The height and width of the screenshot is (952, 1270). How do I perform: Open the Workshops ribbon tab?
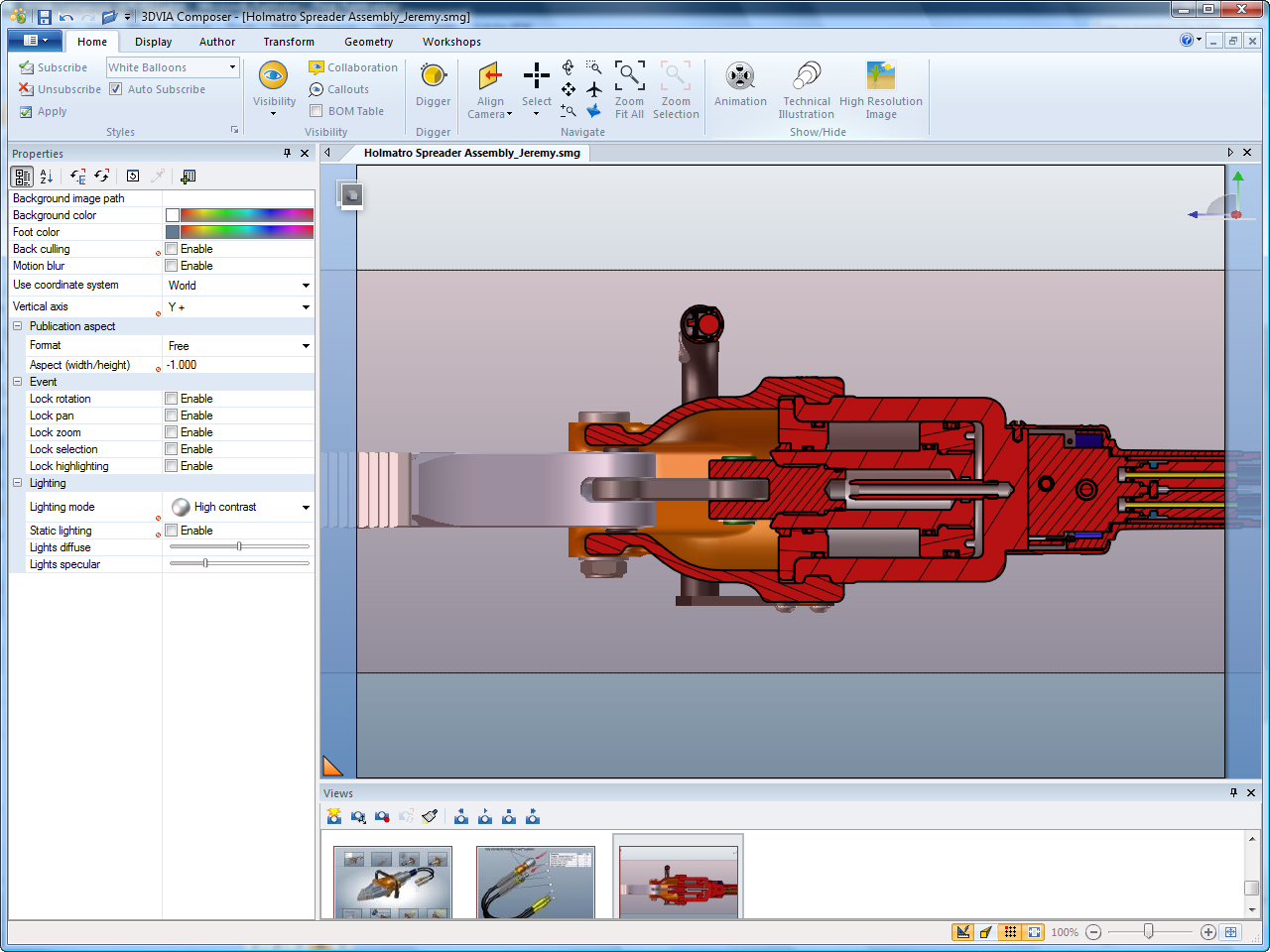point(451,42)
